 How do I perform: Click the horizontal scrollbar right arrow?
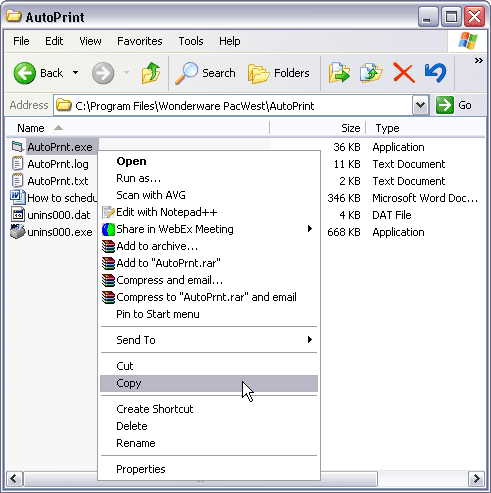point(477,479)
